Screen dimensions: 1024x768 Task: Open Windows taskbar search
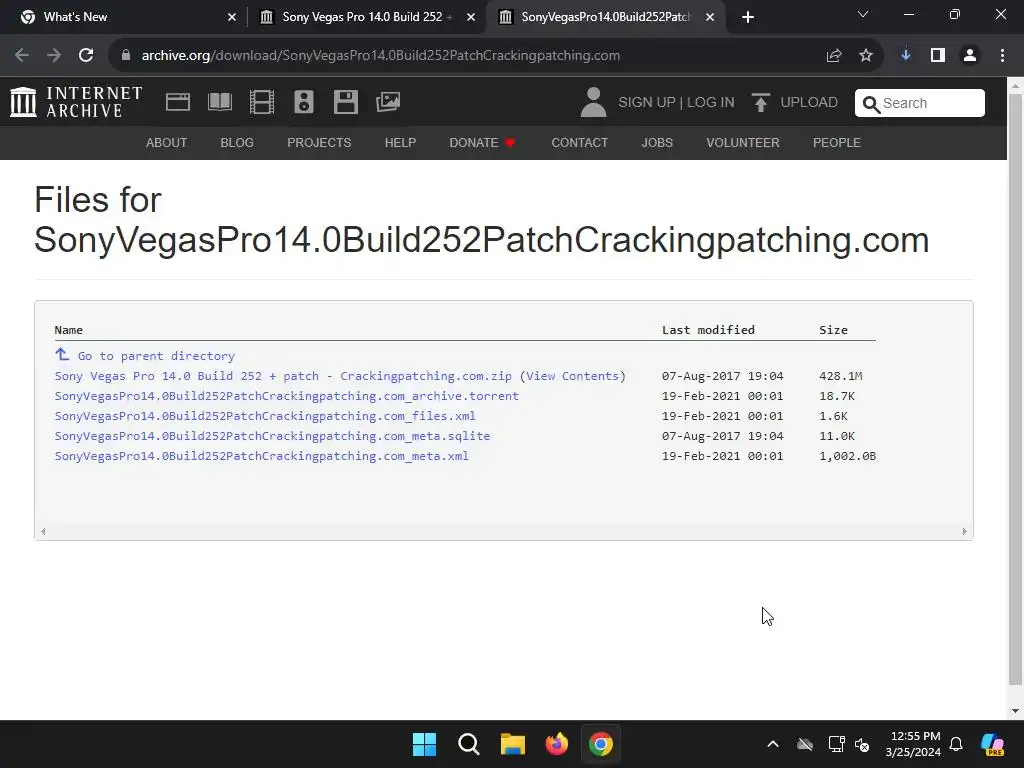[x=468, y=744]
